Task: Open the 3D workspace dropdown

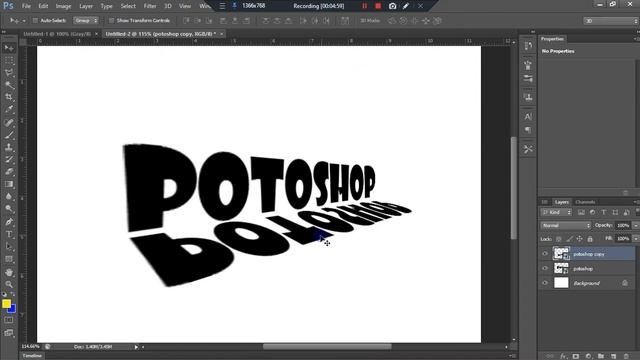Action: [611, 20]
